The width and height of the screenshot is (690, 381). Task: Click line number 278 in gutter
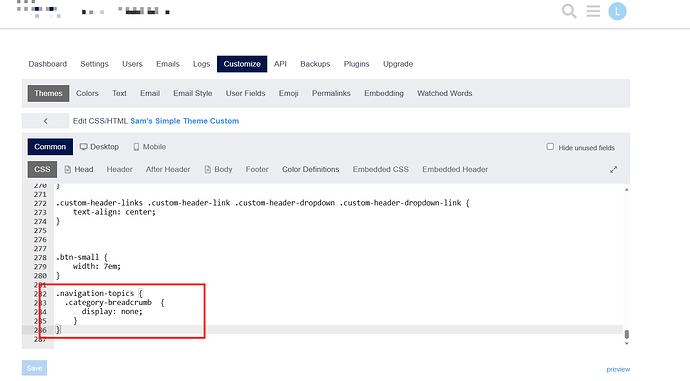coord(40,257)
